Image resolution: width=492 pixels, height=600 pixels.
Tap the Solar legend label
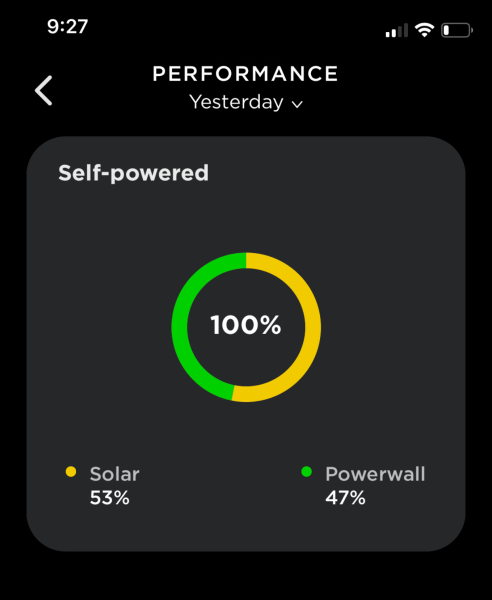click(x=114, y=474)
